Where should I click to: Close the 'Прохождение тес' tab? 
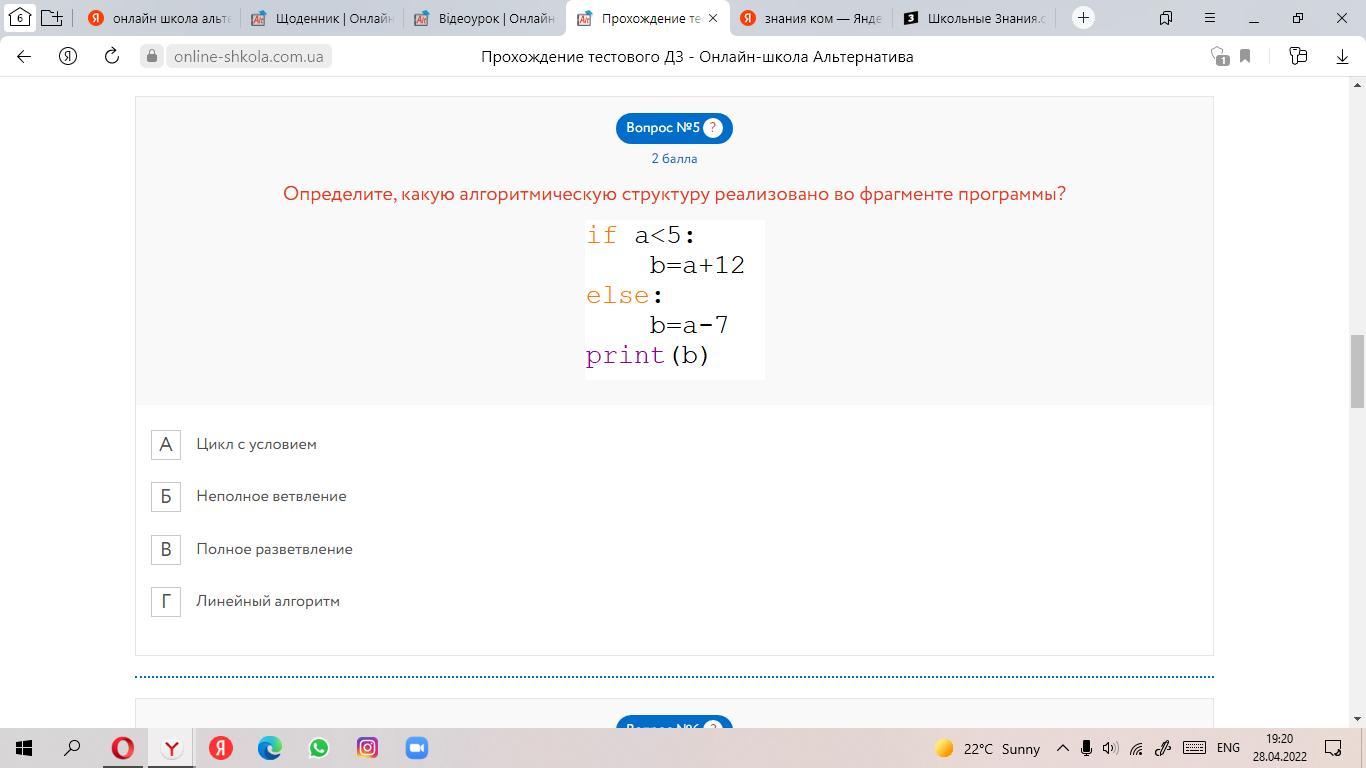(x=713, y=18)
